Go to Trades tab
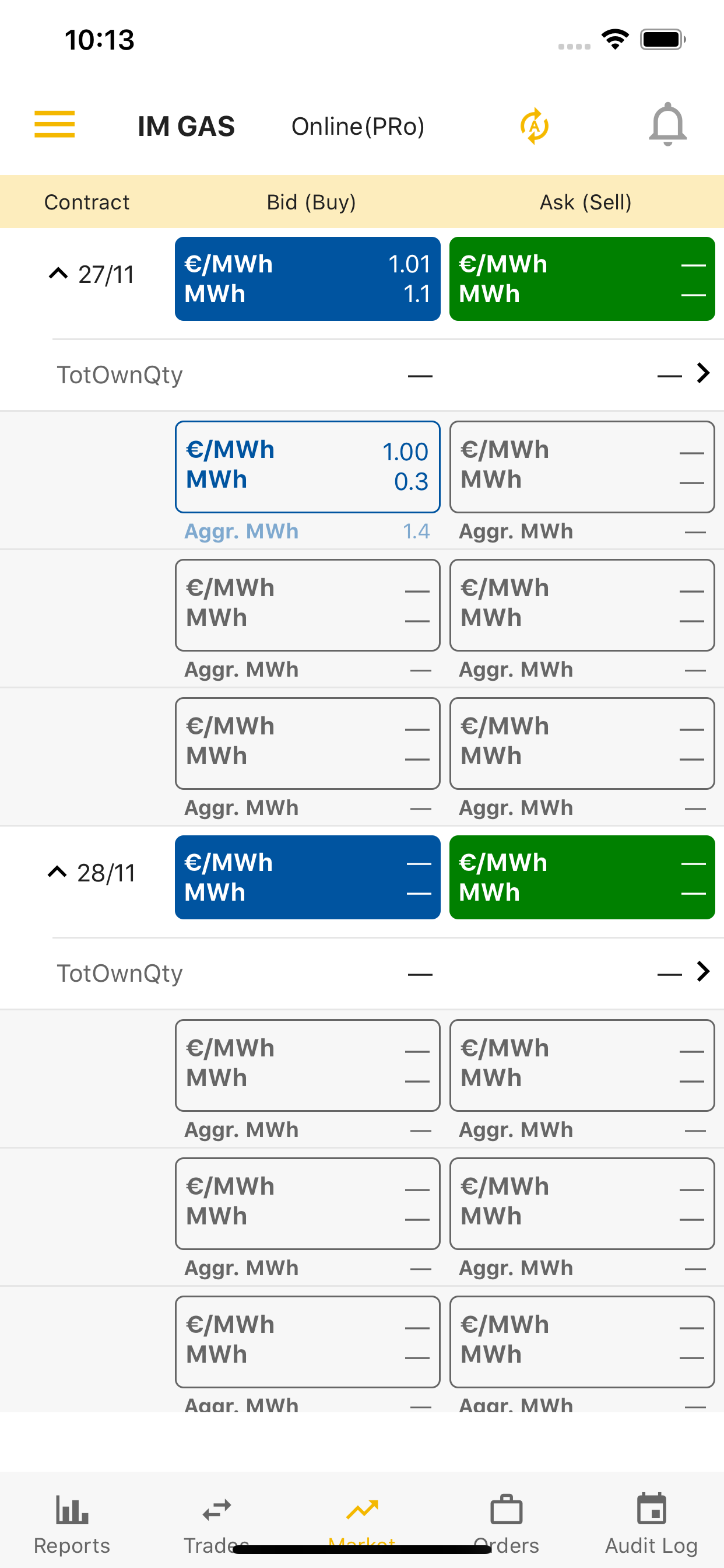 [x=217, y=1510]
